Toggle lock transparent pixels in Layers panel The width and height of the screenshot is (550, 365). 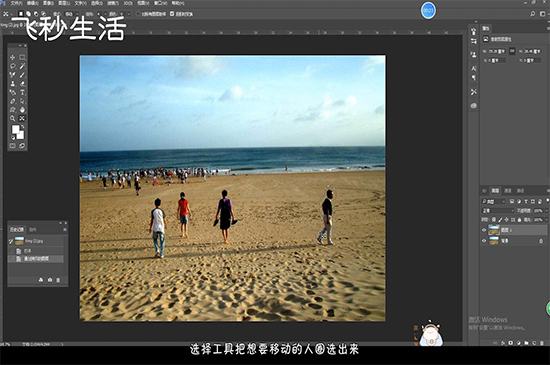[494, 219]
